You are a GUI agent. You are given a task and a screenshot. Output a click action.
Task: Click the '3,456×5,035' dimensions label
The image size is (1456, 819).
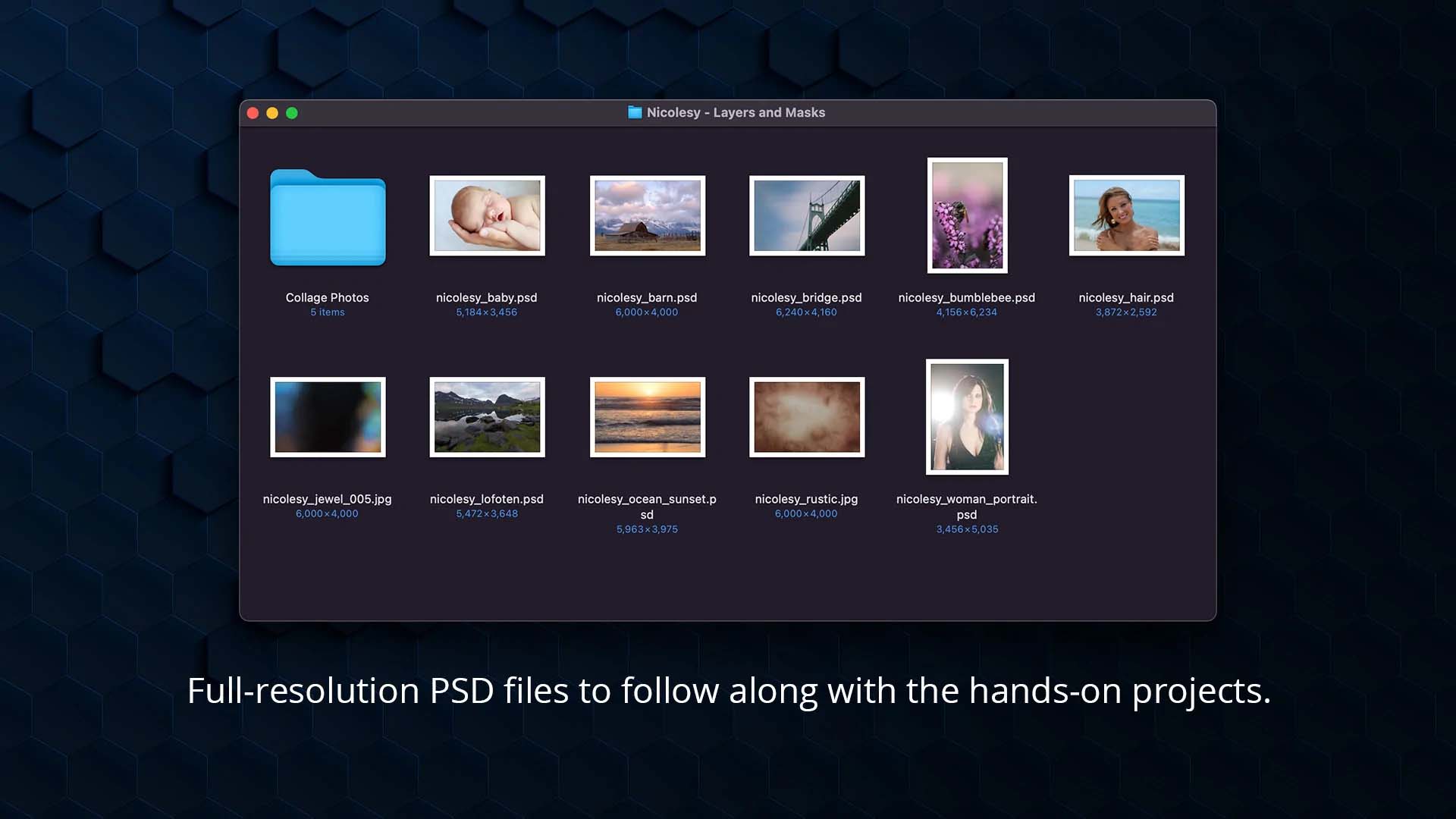click(967, 529)
